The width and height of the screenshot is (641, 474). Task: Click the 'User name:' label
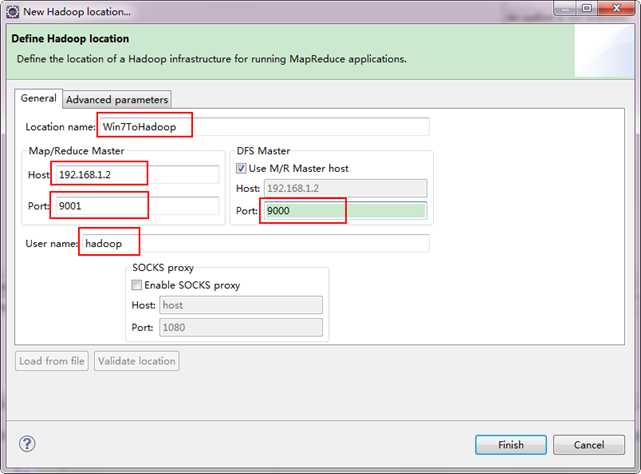52,244
